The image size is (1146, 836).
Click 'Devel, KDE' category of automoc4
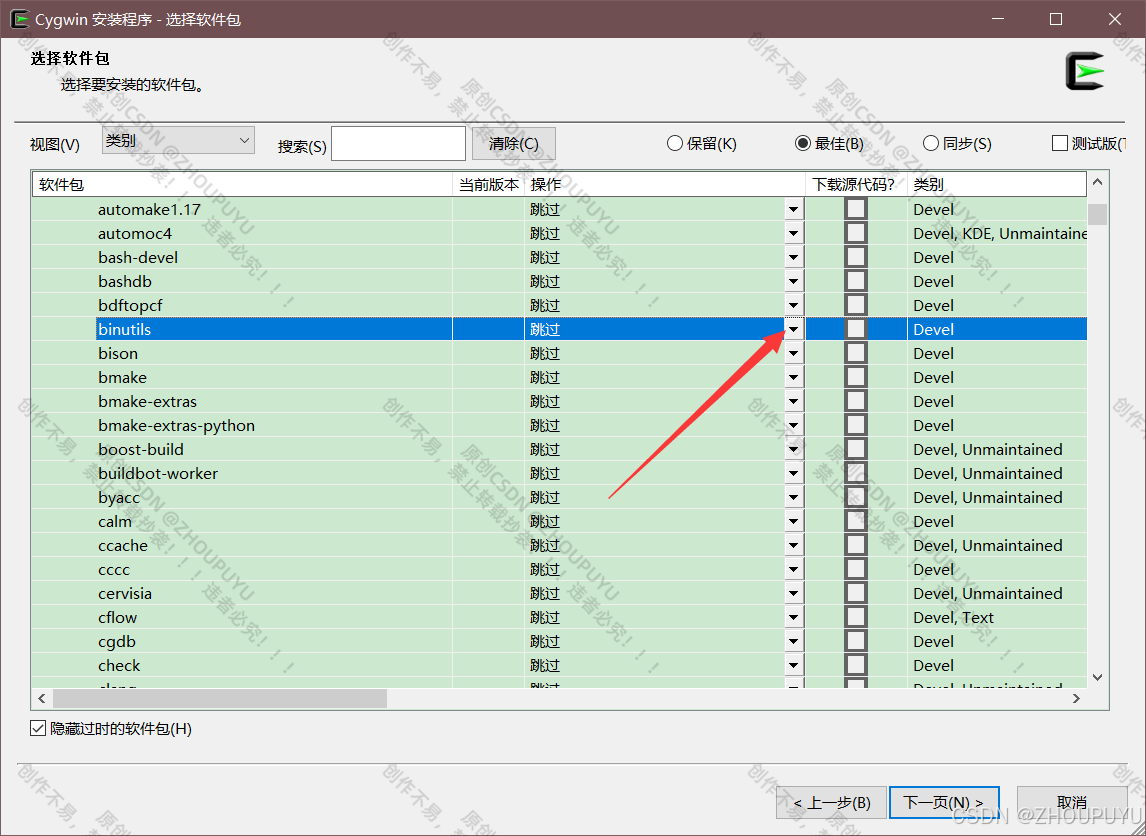[x=953, y=234]
